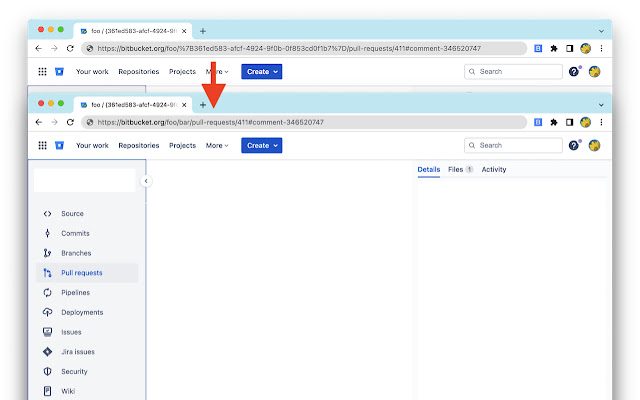Open the extensions puzzle icon in the back window
The image size is (640, 400).
click(x=554, y=48)
